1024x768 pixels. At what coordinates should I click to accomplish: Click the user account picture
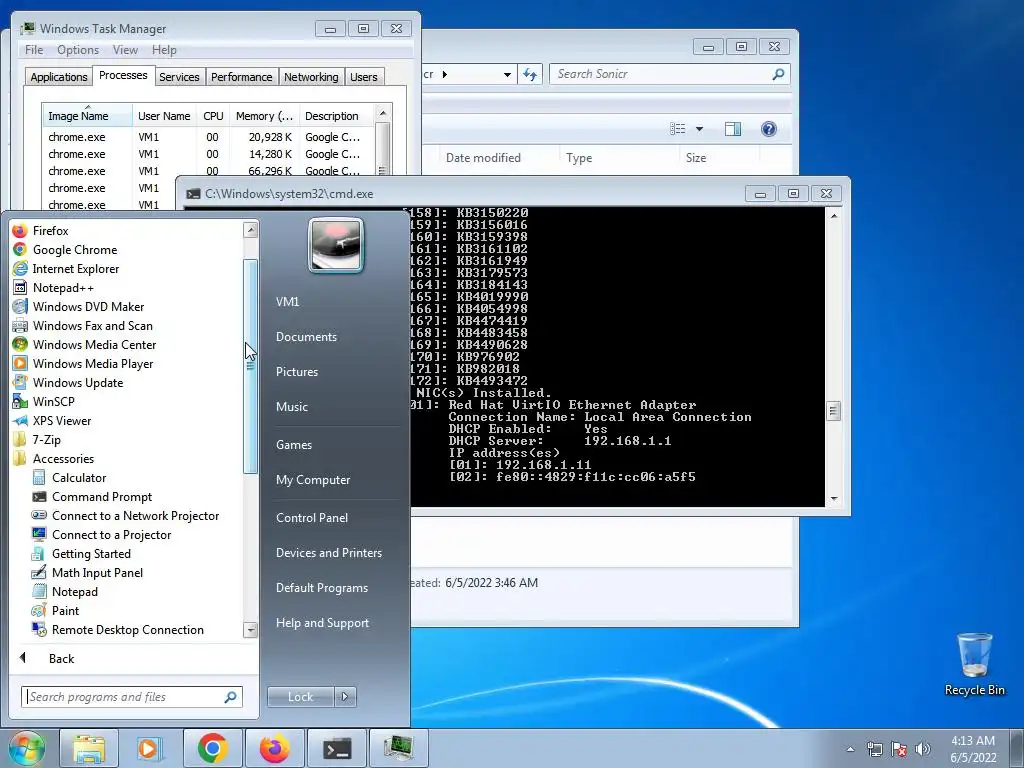336,245
